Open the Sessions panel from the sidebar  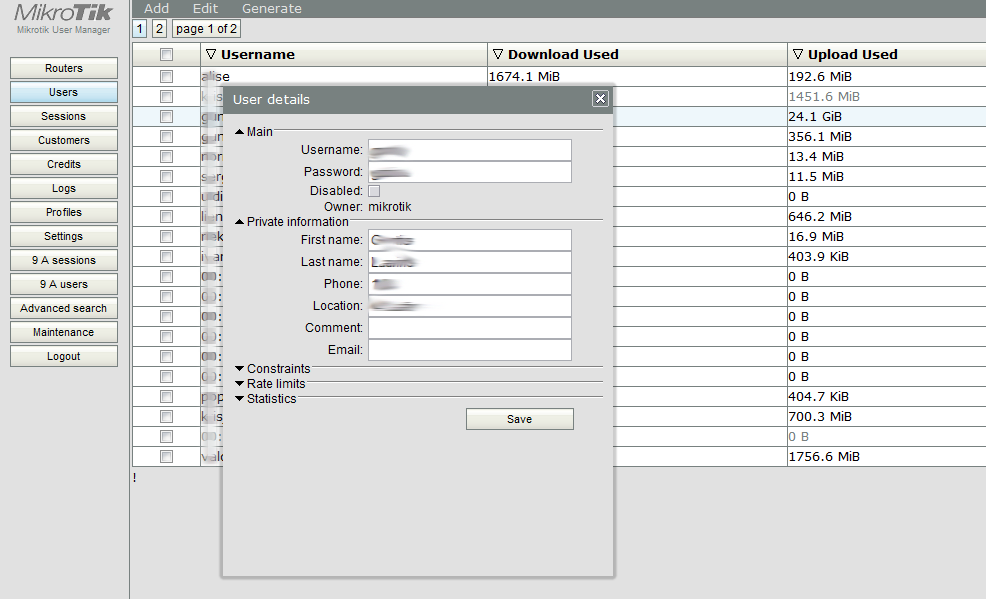pyautogui.click(x=63, y=116)
